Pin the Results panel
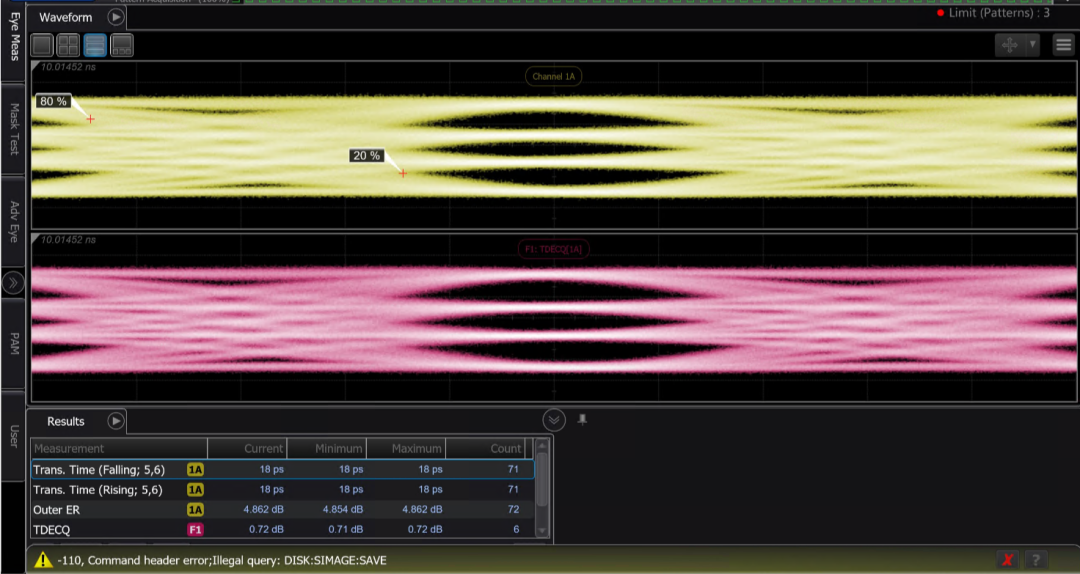 pos(582,420)
